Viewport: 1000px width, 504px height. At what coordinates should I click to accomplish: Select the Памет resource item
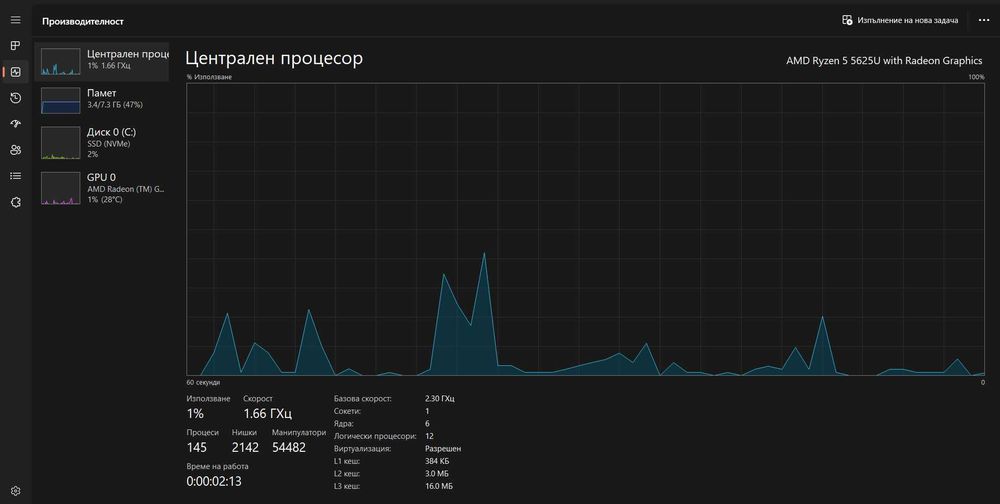click(x=102, y=101)
